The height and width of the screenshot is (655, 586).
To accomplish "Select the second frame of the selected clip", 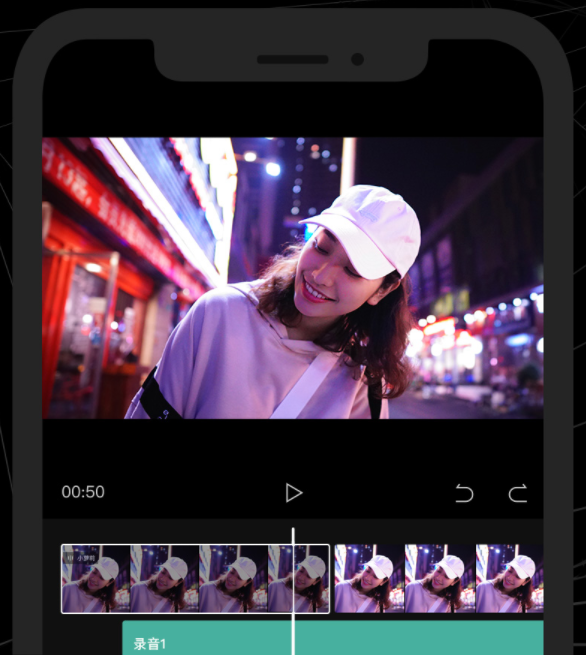I will [x=165, y=579].
